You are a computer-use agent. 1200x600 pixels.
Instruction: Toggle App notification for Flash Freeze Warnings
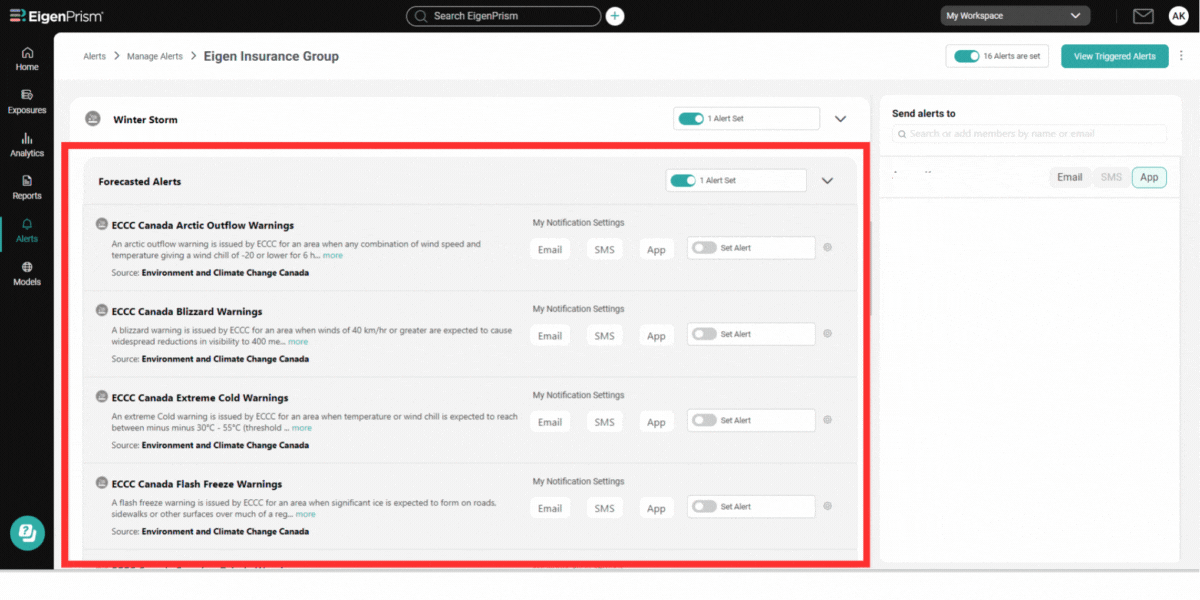(x=656, y=507)
